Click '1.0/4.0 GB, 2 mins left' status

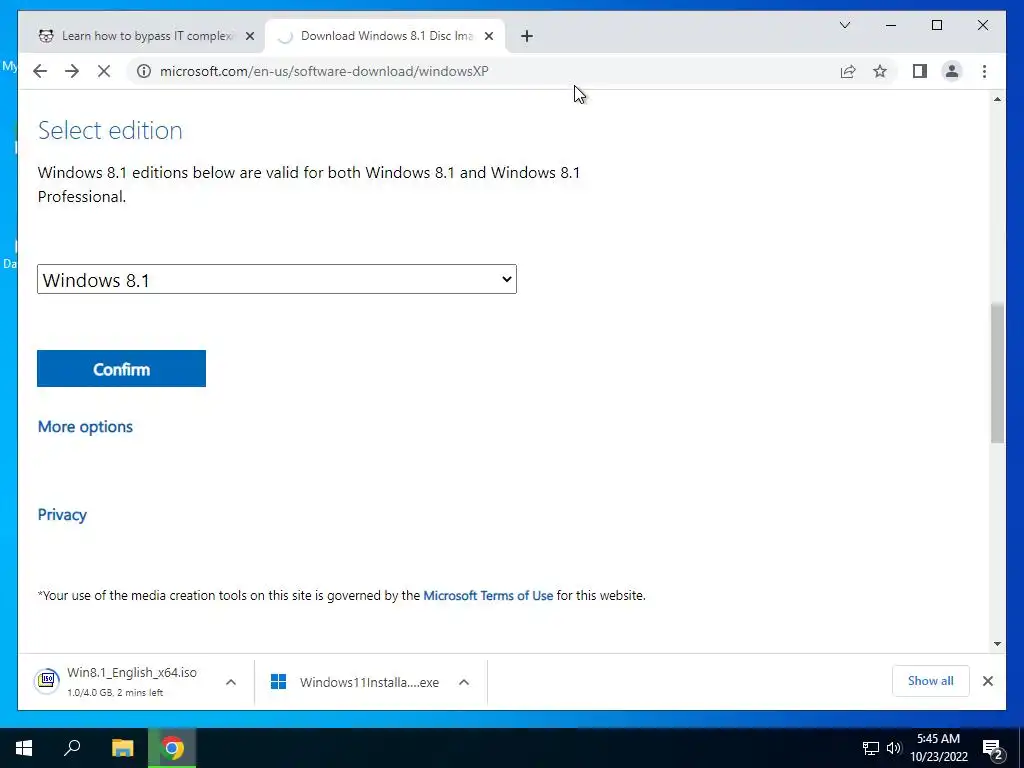click(115, 692)
